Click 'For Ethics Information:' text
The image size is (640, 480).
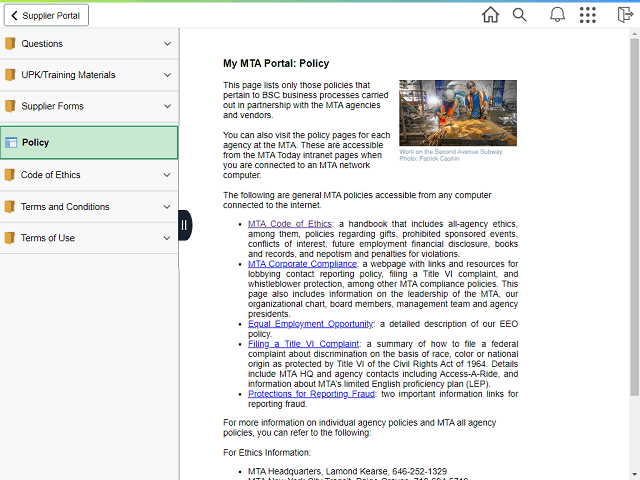pos(267,453)
